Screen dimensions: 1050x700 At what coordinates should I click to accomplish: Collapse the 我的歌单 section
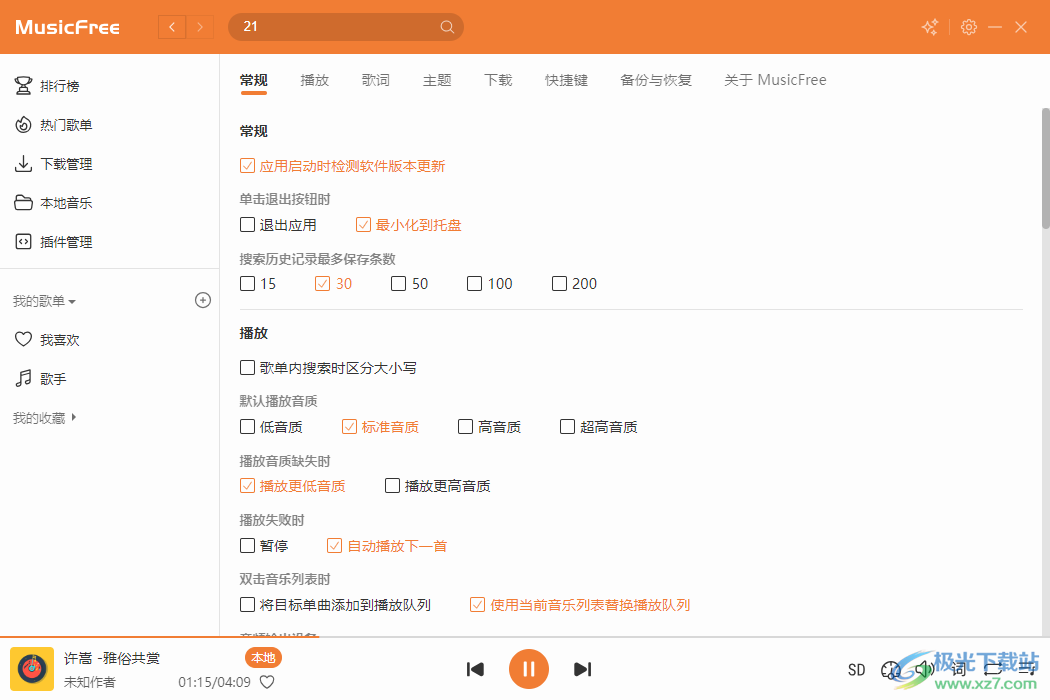click(x=44, y=301)
